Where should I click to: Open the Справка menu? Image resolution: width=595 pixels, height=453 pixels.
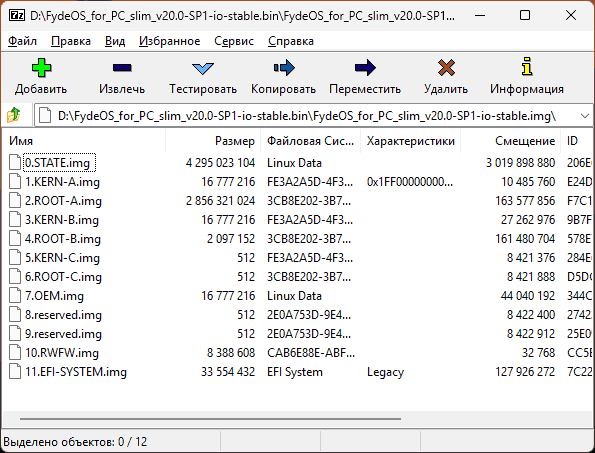pyautogui.click(x=291, y=41)
